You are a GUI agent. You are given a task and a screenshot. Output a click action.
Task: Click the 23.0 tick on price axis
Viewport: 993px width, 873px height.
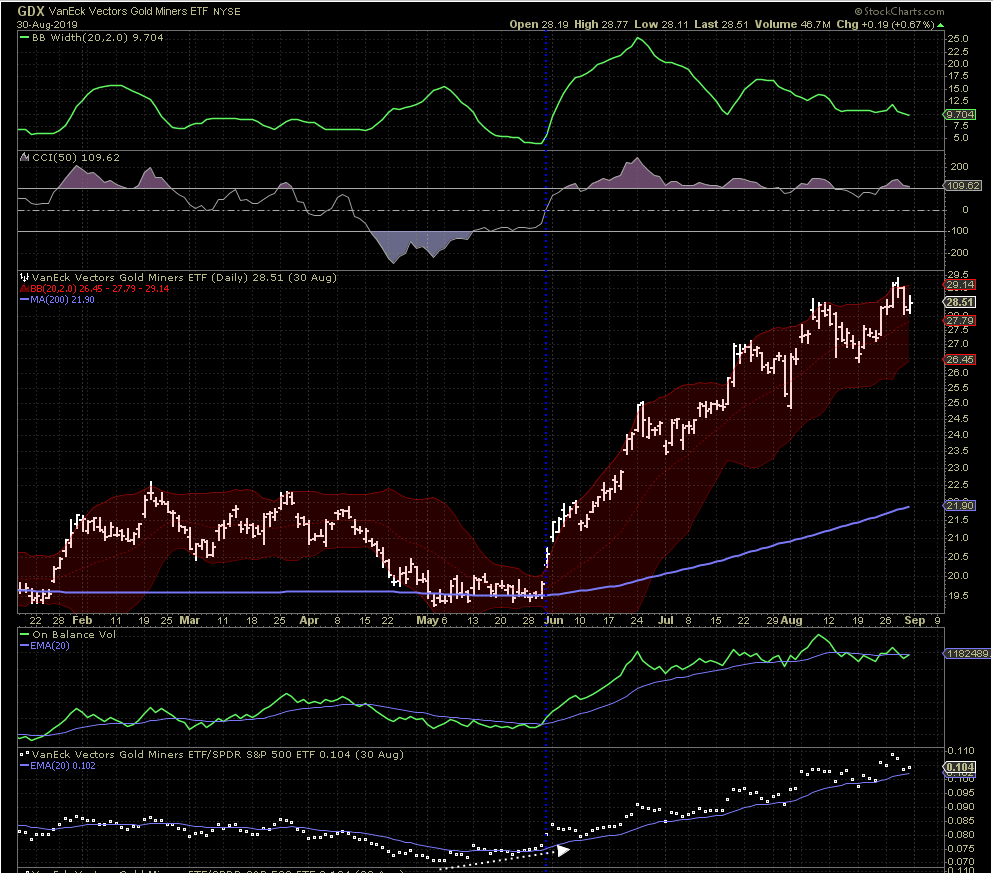(958, 468)
